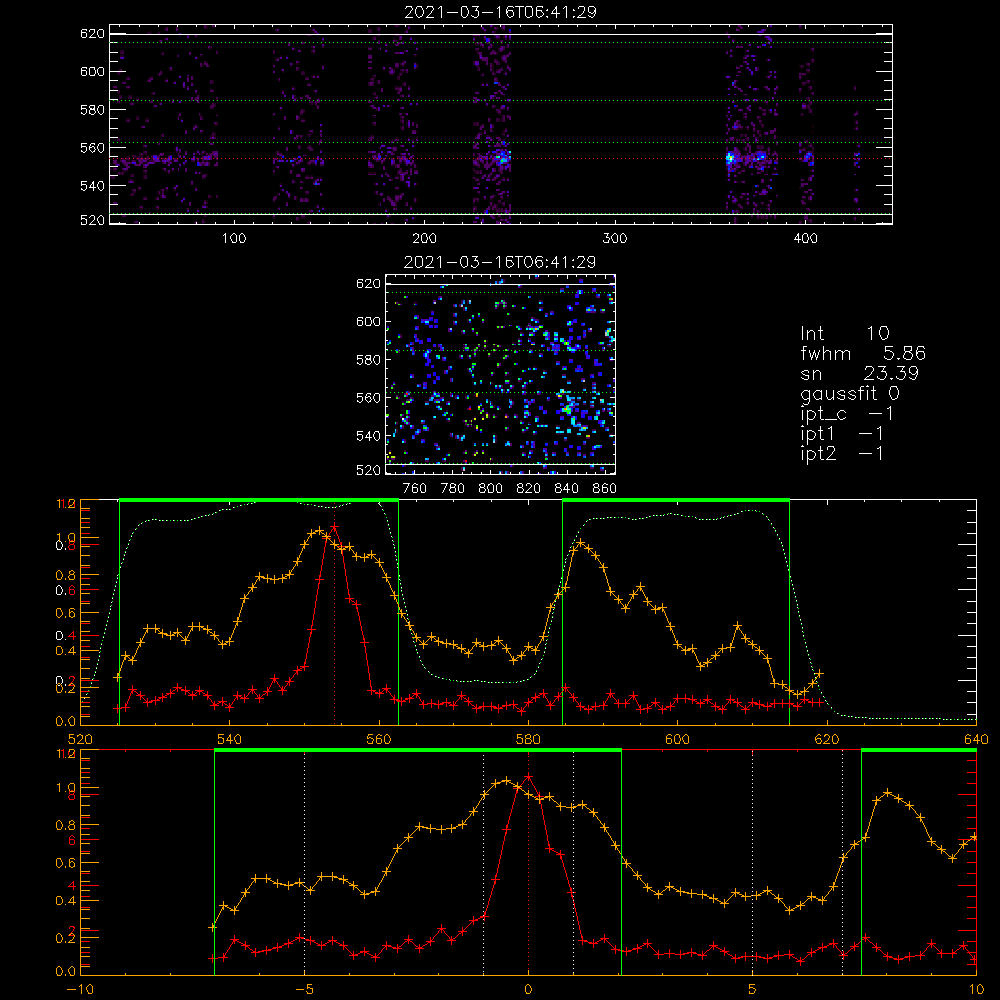Click the red curve peak in 520–640 profile plot
Screen dimensions: 1000x1000
tap(334, 527)
